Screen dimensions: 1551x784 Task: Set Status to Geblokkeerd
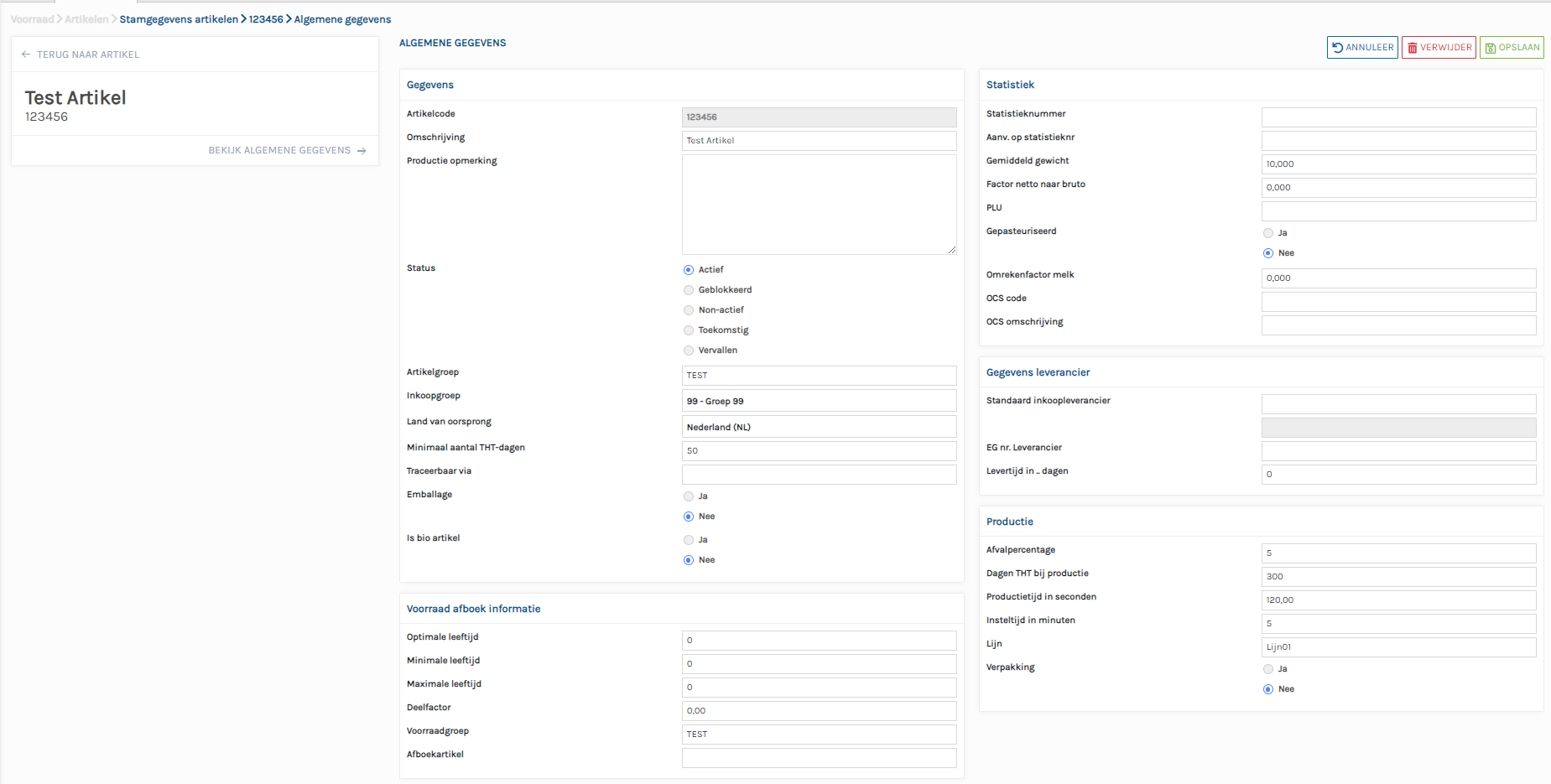click(x=689, y=290)
